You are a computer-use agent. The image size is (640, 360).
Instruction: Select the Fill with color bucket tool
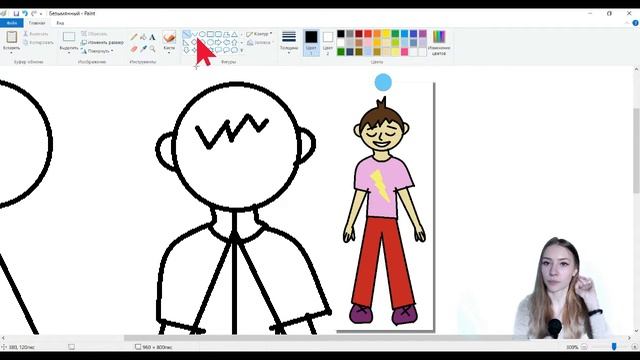coord(143,37)
